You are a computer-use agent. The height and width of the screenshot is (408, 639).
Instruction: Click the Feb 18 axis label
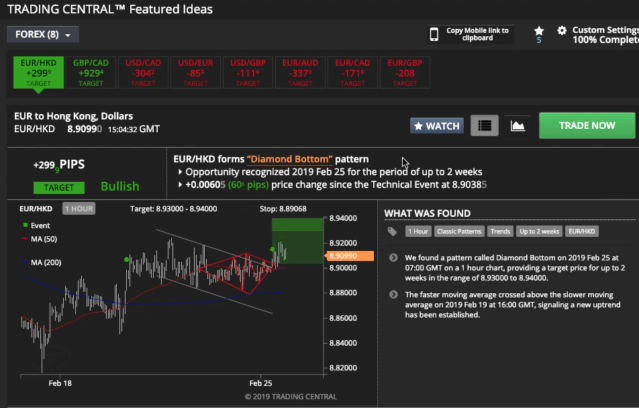60,383
